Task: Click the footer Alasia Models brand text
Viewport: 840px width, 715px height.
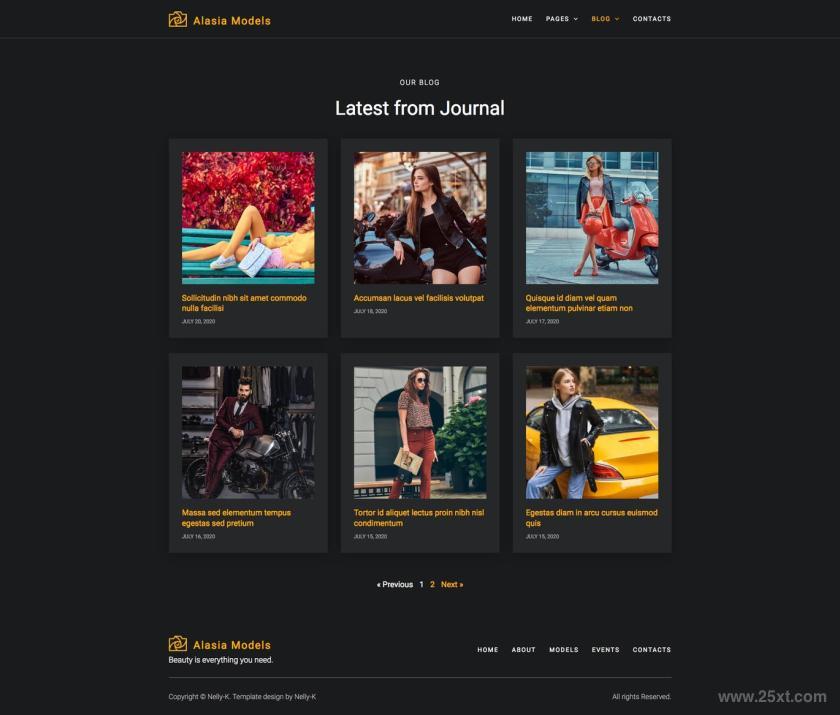Action: pyautogui.click(x=232, y=645)
